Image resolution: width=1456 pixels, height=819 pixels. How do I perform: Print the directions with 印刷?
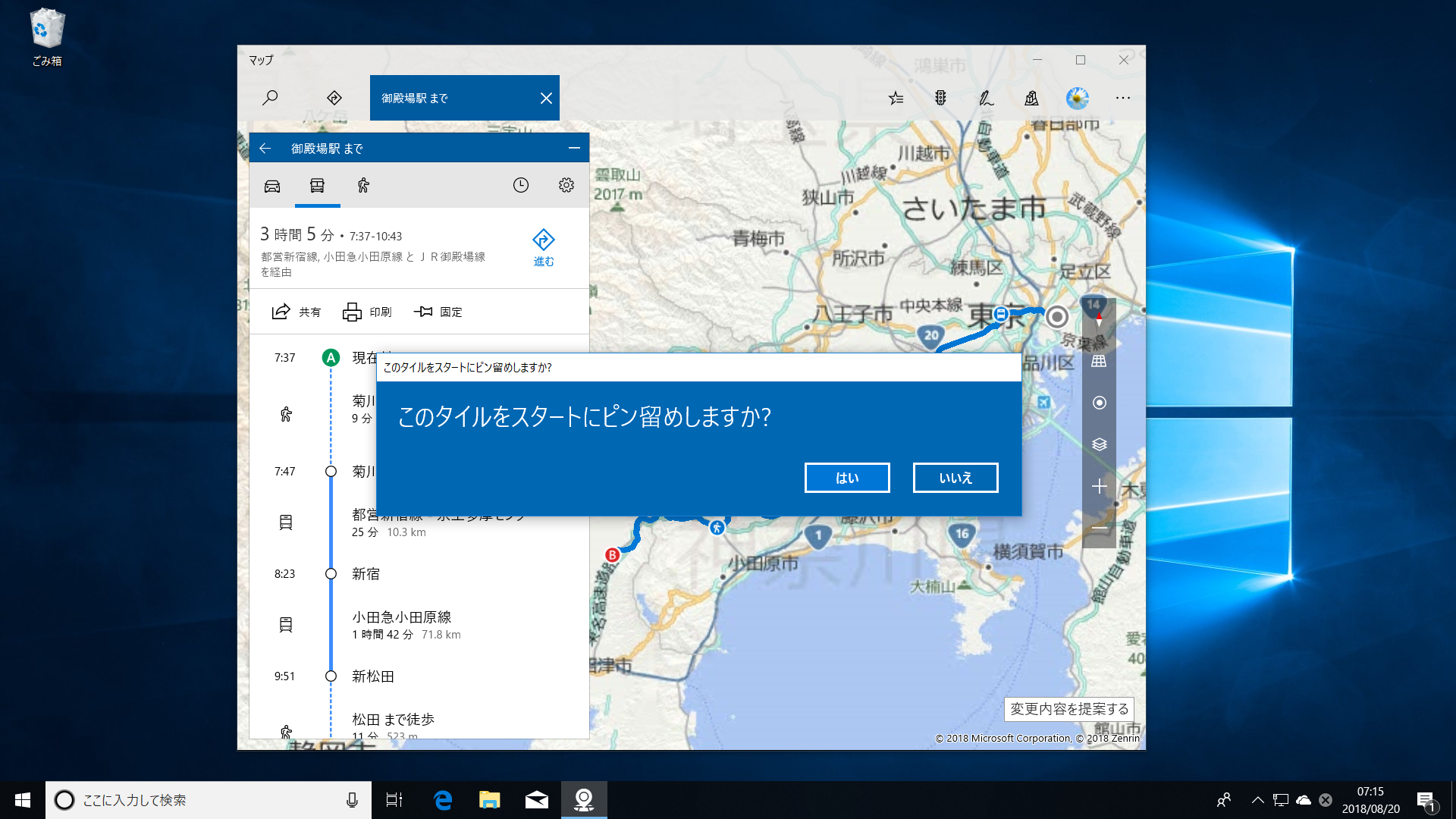pyautogui.click(x=367, y=312)
